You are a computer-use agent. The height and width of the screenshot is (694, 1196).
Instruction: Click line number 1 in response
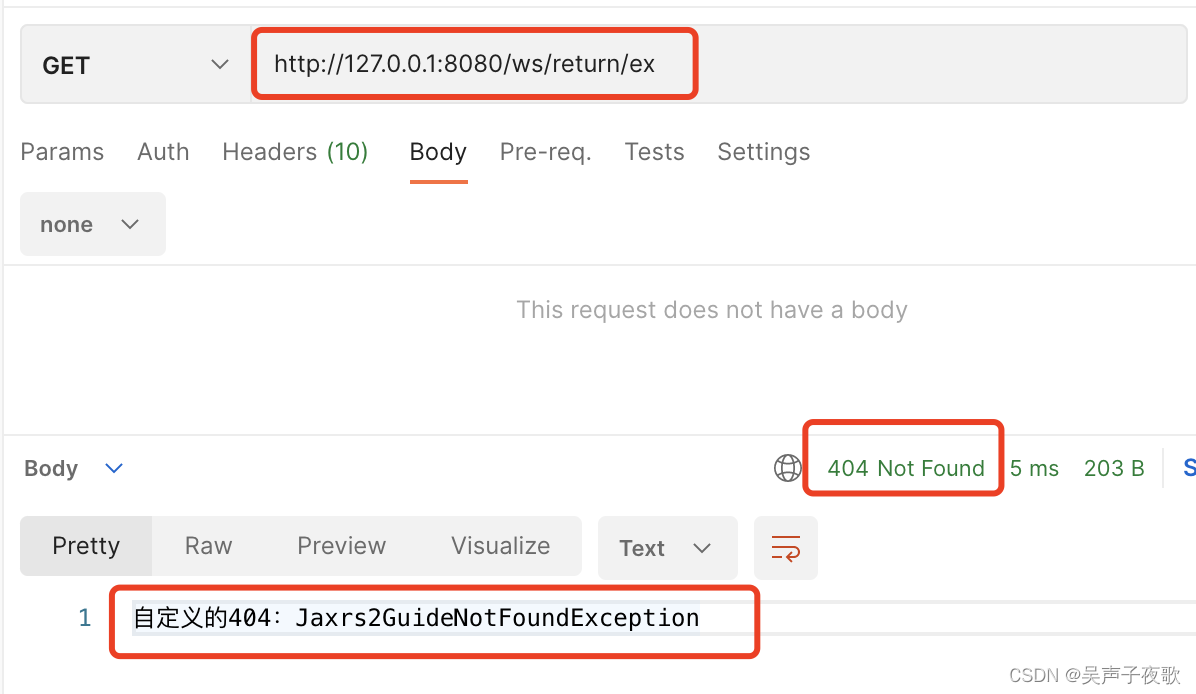point(85,617)
